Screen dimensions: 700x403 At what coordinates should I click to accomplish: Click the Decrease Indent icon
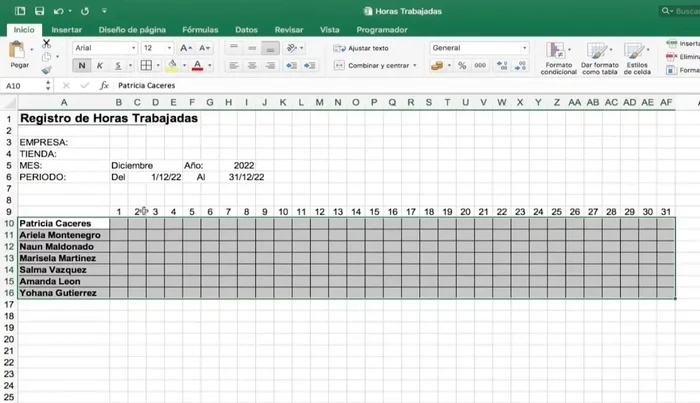coord(292,66)
